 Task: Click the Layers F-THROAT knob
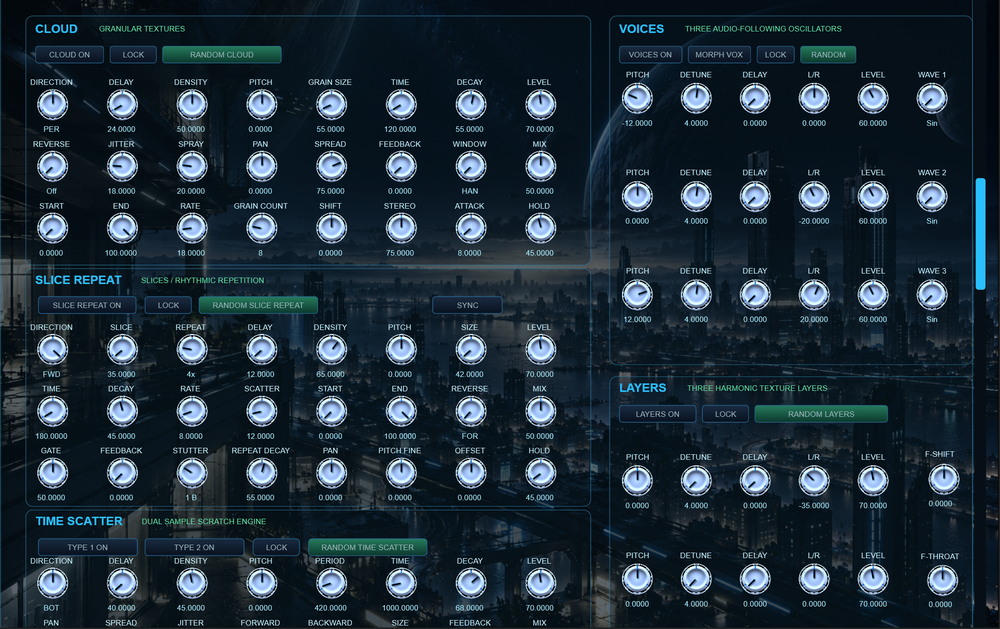(942, 581)
